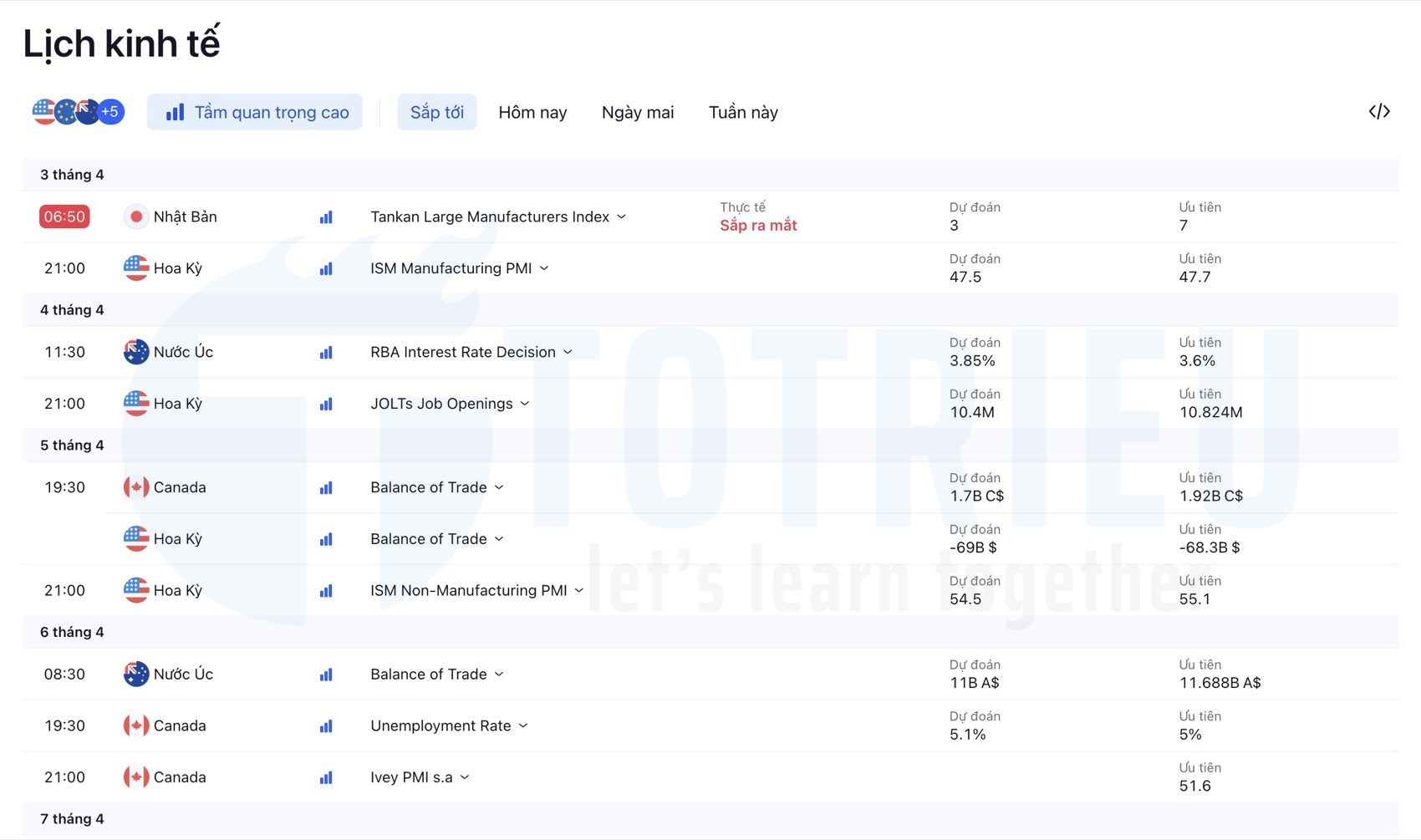This screenshot has height=840, width=1421.
Task: Click US flag on ISM Manufacturing PMI row
Action: (135, 268)
